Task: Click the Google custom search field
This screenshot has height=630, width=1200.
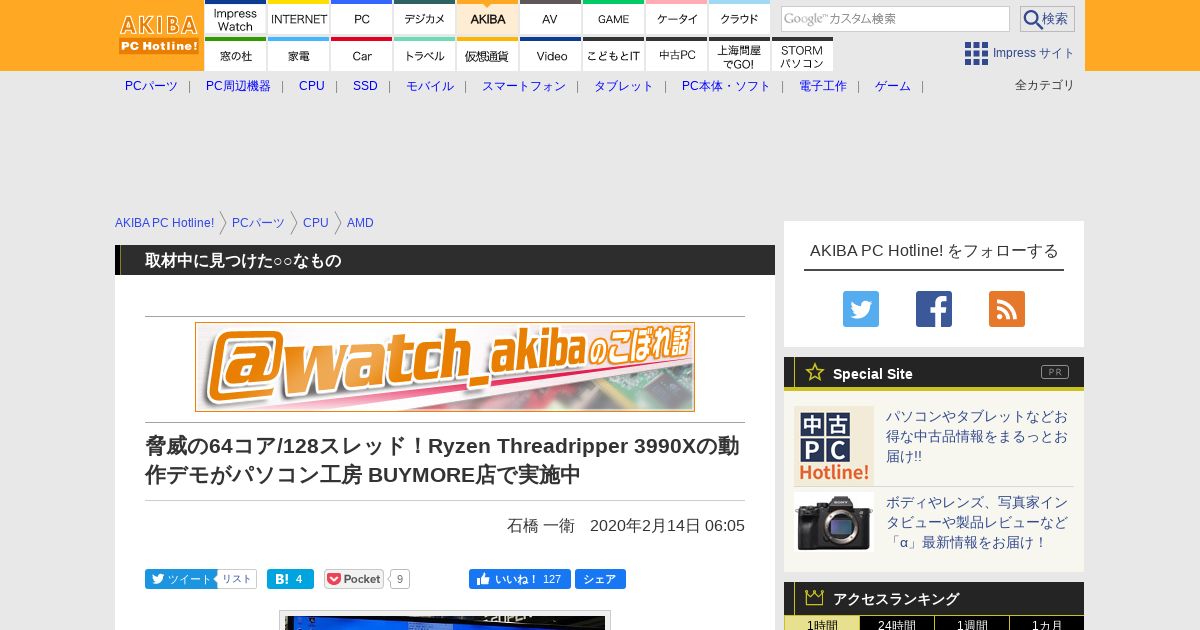Action: tap(895, 19)
